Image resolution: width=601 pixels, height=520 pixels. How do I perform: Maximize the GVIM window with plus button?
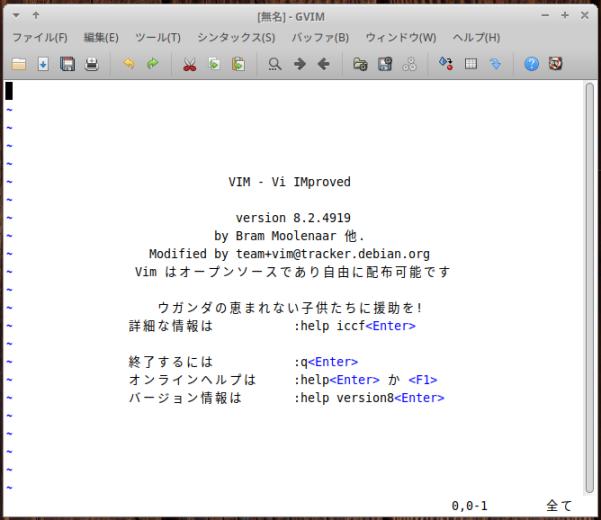point(565,15)
